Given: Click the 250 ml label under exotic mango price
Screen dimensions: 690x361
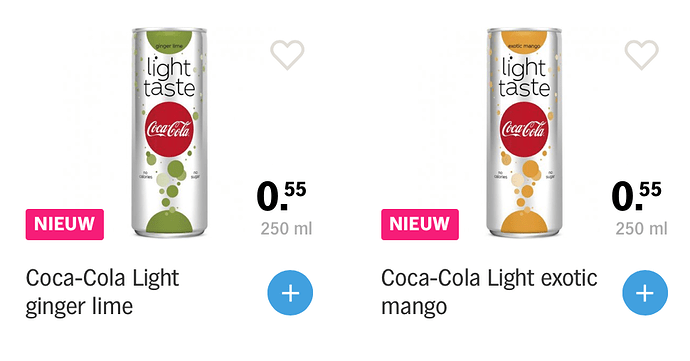Looking at the screenshot, I should (x=641, y=228).
